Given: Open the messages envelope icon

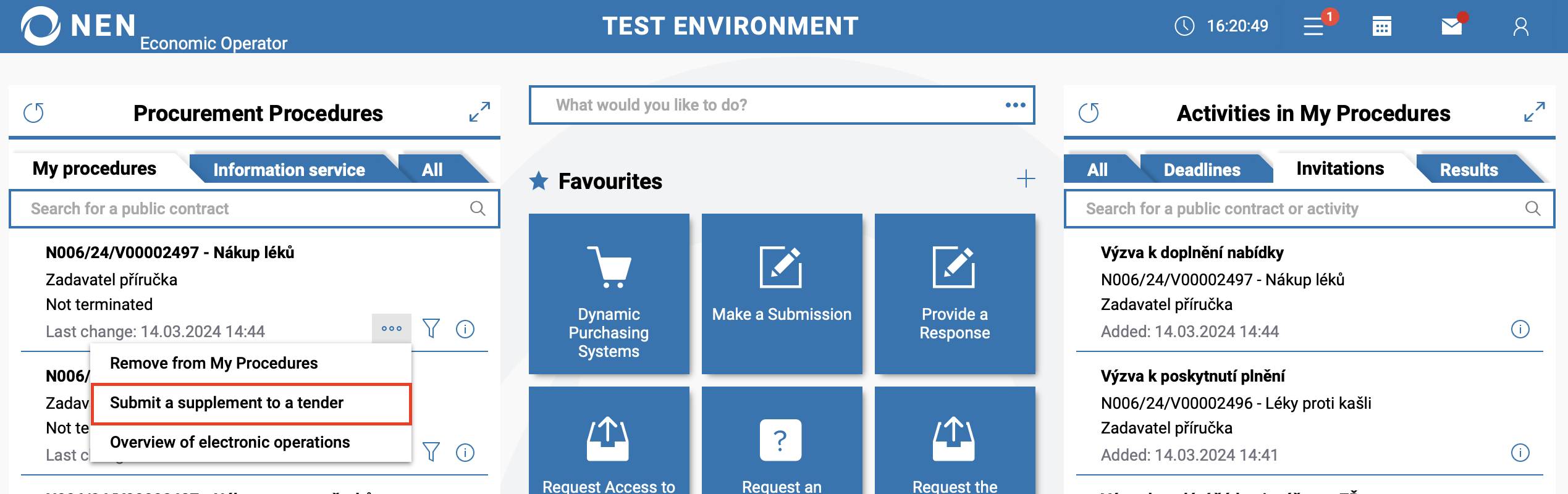Looking at the screenshot, I should click(x=1451, y=27).
